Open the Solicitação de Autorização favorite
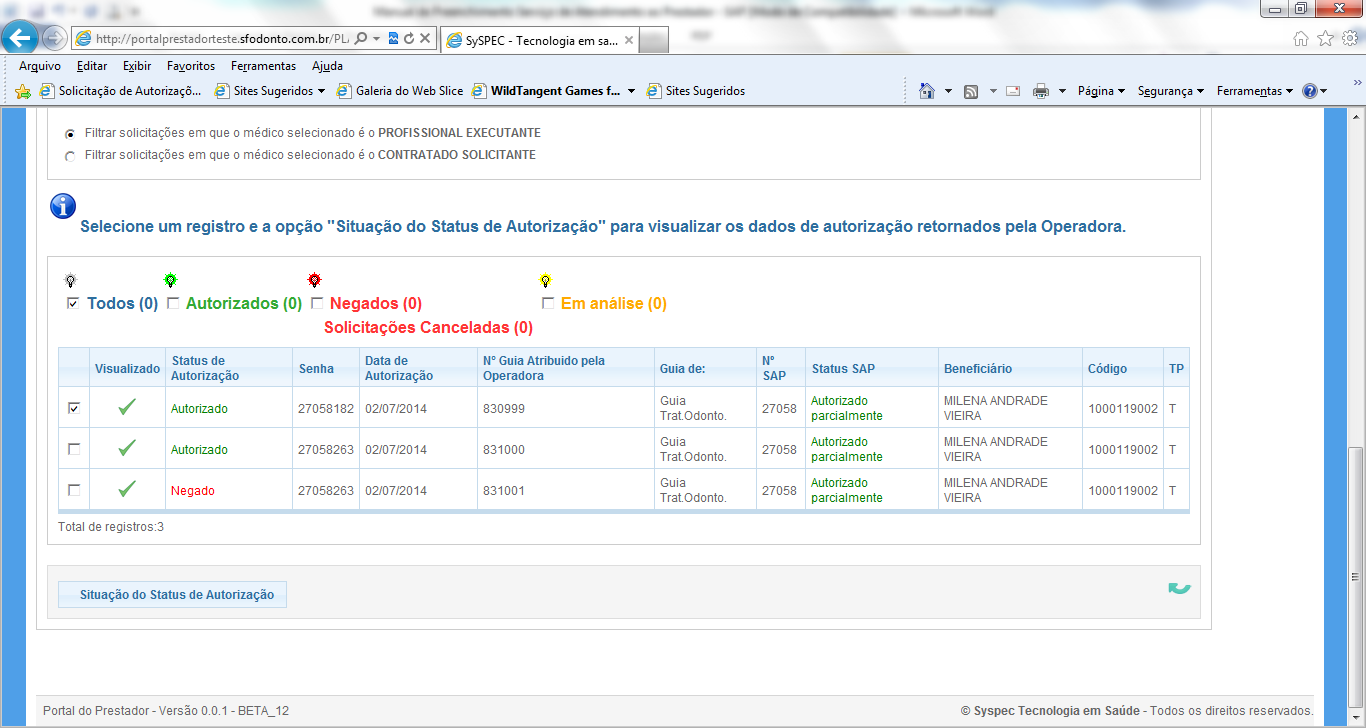This screenshot has height=728, width=1366. 121,91
